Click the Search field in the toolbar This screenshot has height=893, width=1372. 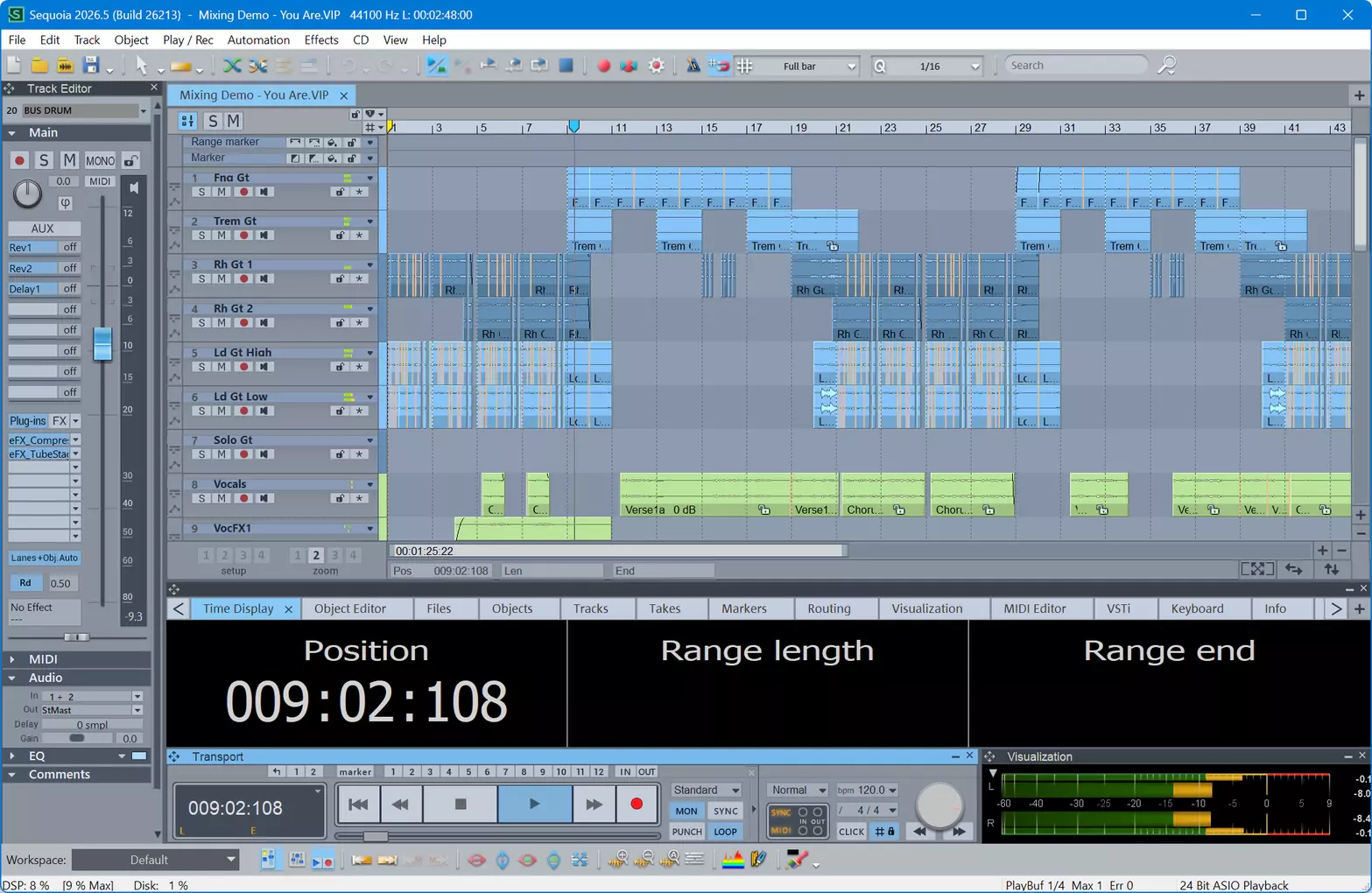[1075, 66]
